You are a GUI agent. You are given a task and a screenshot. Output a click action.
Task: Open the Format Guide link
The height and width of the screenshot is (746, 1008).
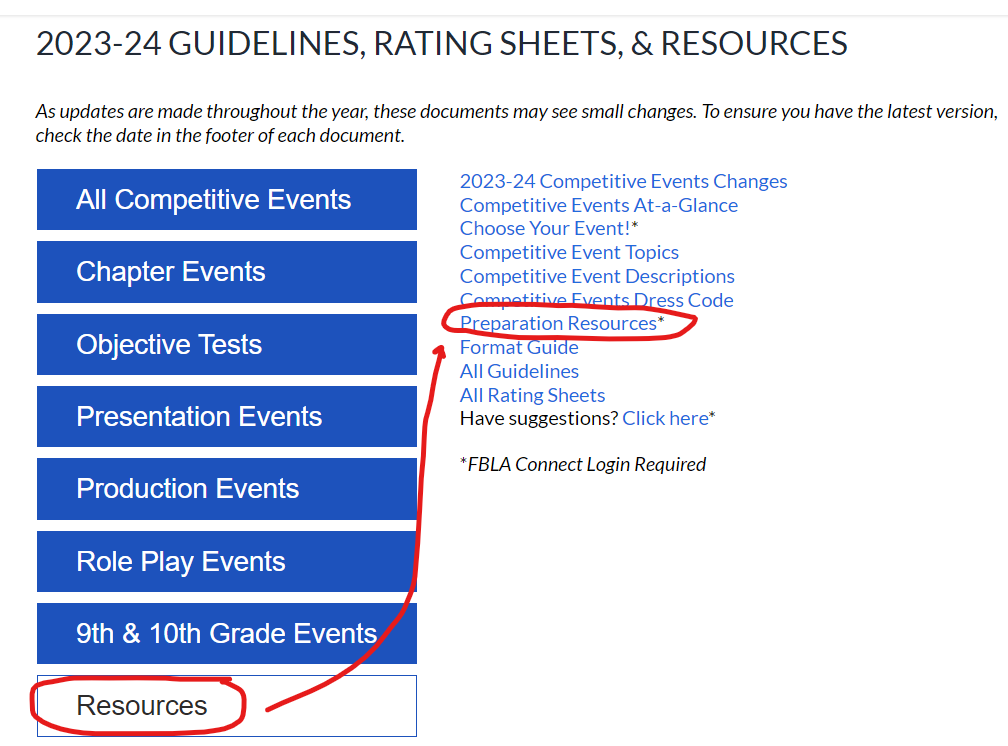(x=519, y=347)
